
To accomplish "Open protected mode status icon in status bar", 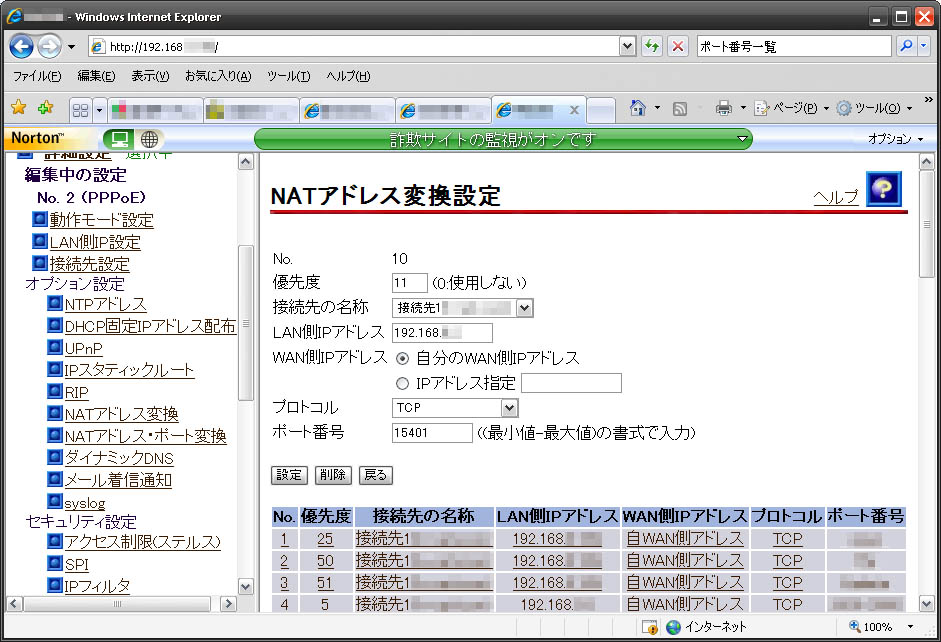I will [x=650, y=627].
